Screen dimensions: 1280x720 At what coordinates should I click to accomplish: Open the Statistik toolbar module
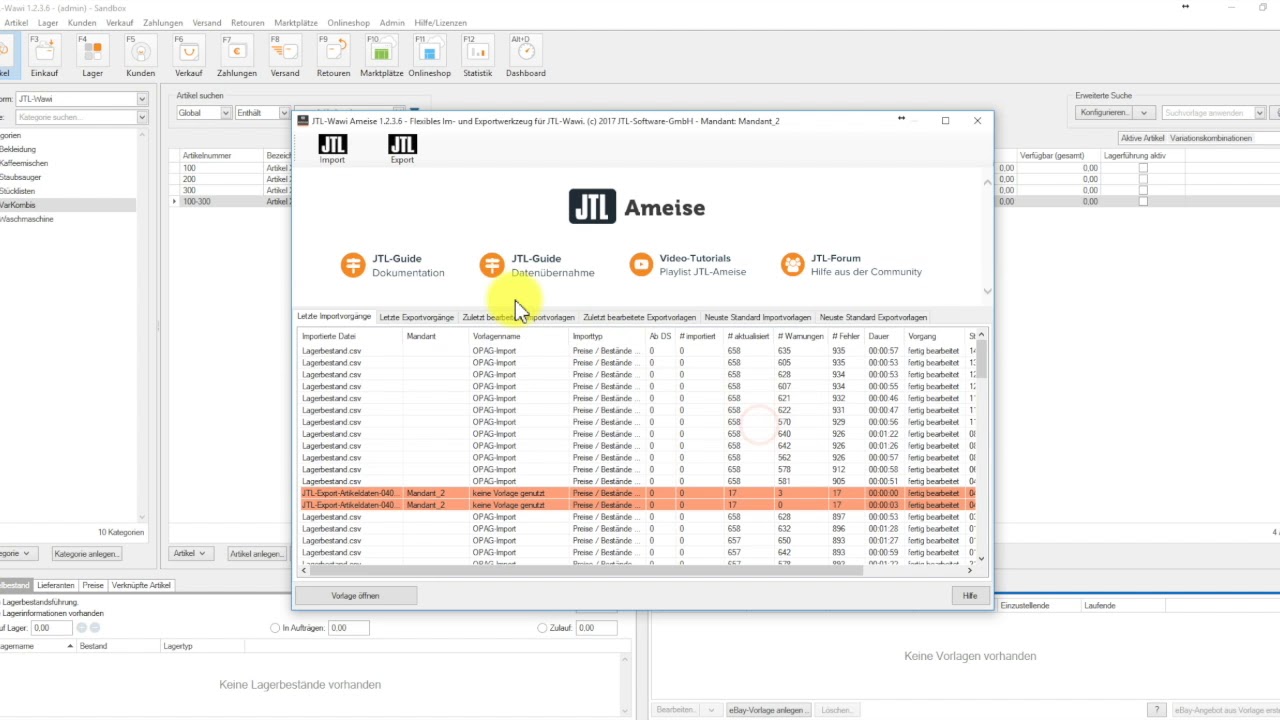coord(477,56)
